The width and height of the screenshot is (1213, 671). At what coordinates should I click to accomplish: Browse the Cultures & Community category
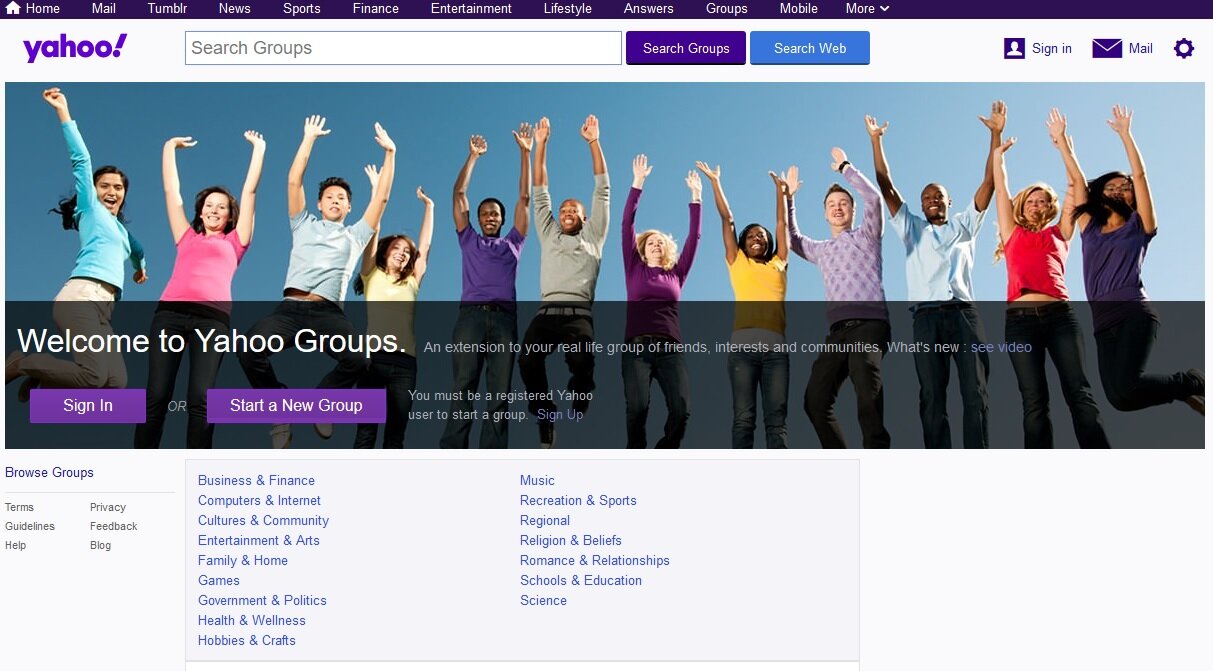click(263, 520)
